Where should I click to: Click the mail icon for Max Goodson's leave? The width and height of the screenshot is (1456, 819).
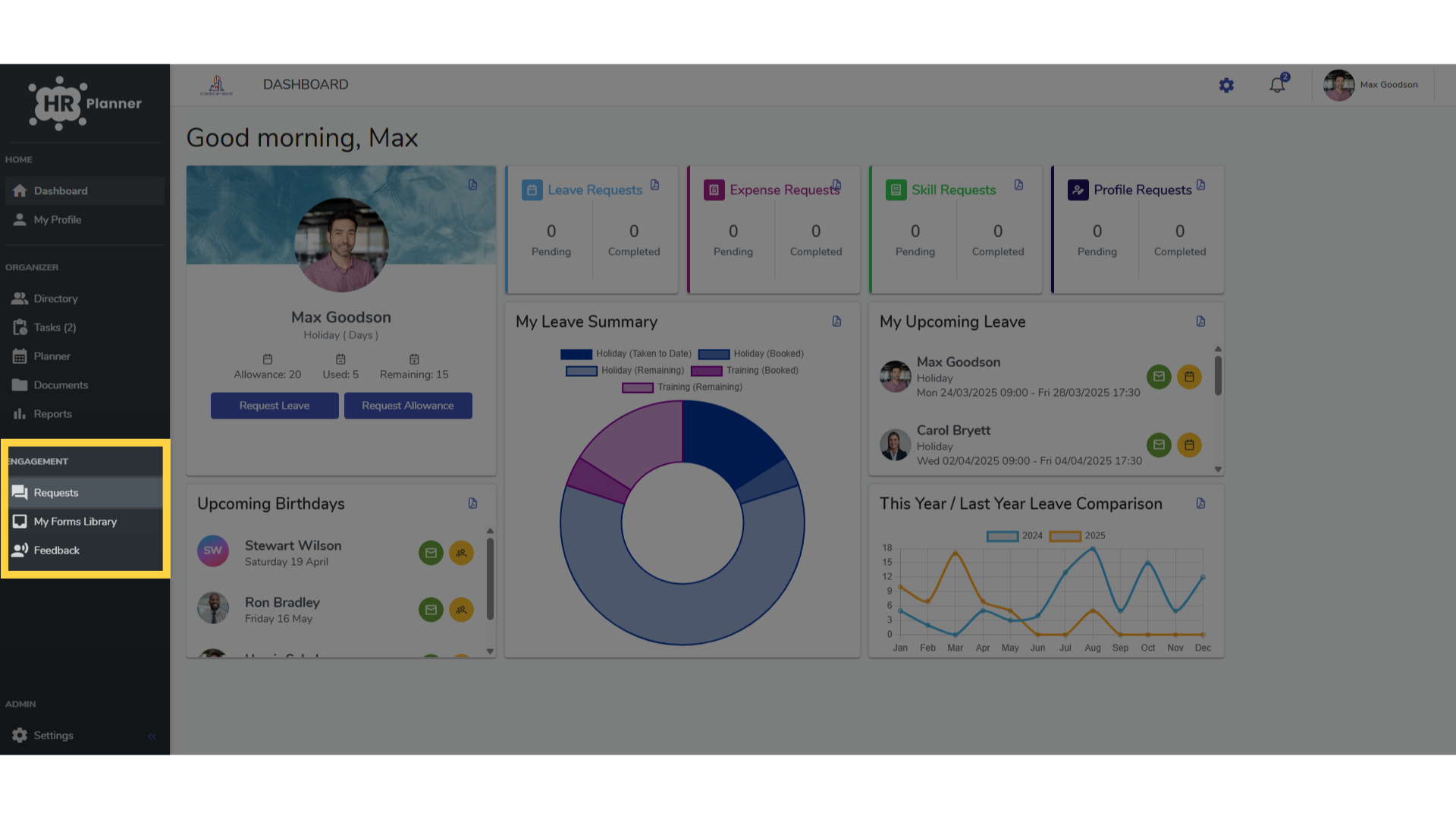click(1159, 377)
